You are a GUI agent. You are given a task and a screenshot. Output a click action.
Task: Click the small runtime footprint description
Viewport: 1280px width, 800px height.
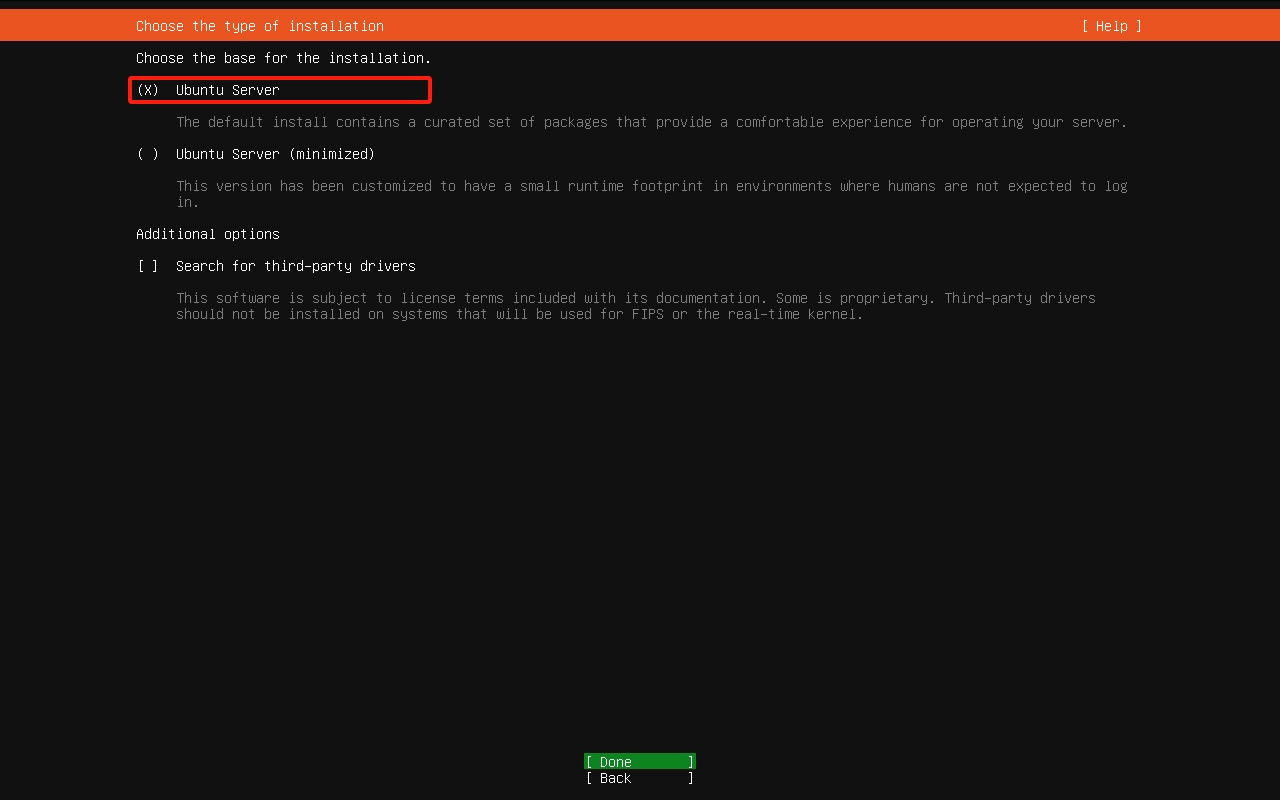click(x=652, y=194)
